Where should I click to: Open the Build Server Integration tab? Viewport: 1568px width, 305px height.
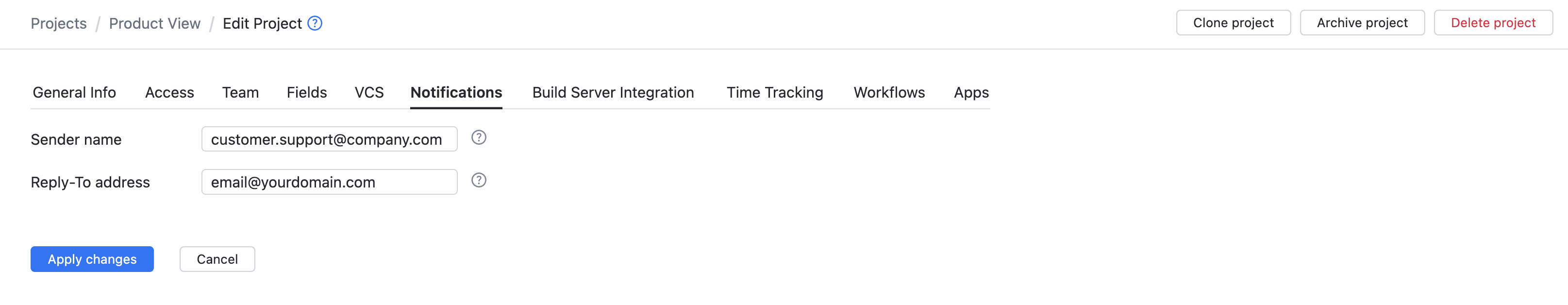pyautogui.click(x=612, y=93)
